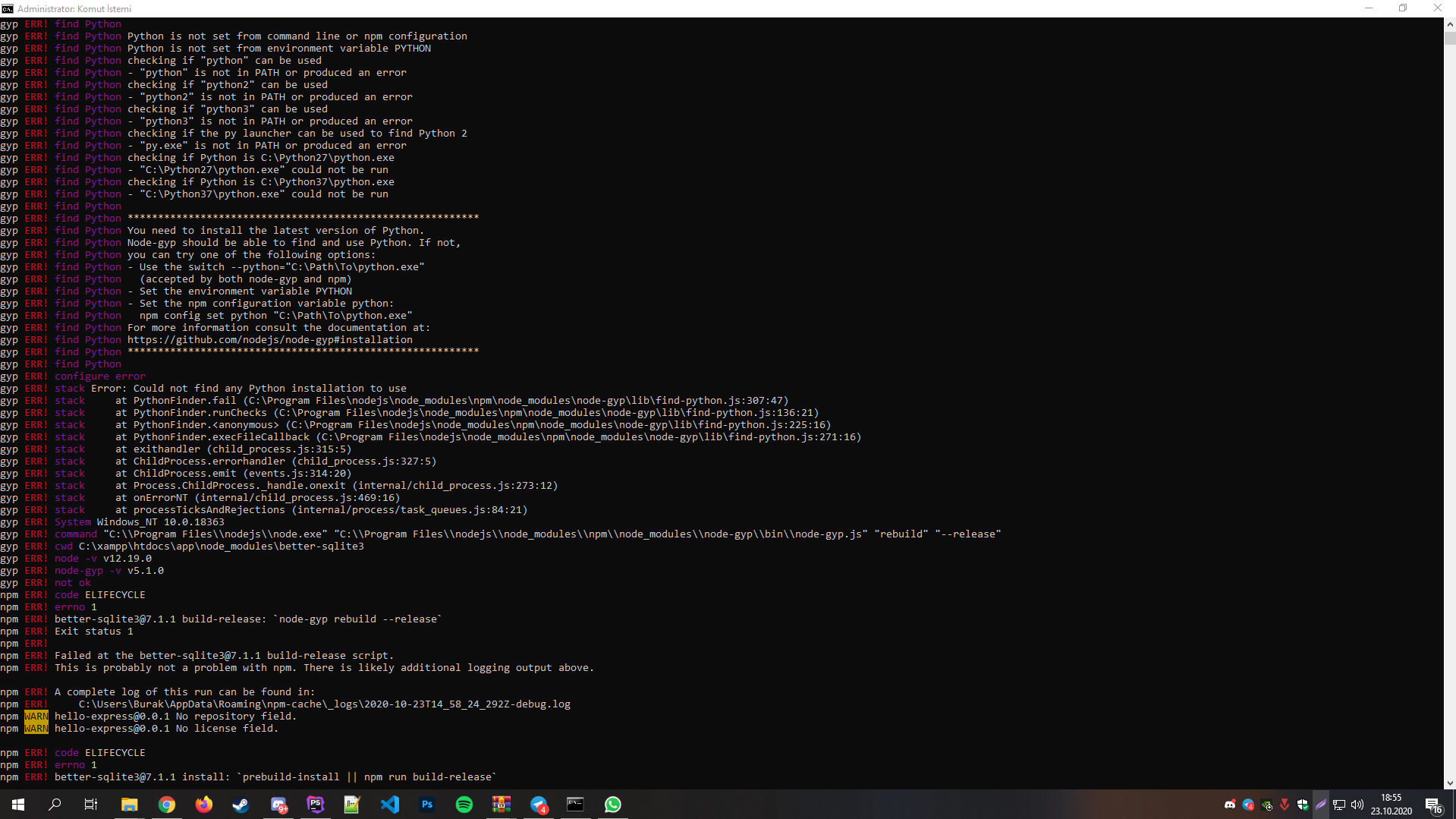Click the 'Administrator: Komut İstemi' window title
1456x819 pixels.
74,9
